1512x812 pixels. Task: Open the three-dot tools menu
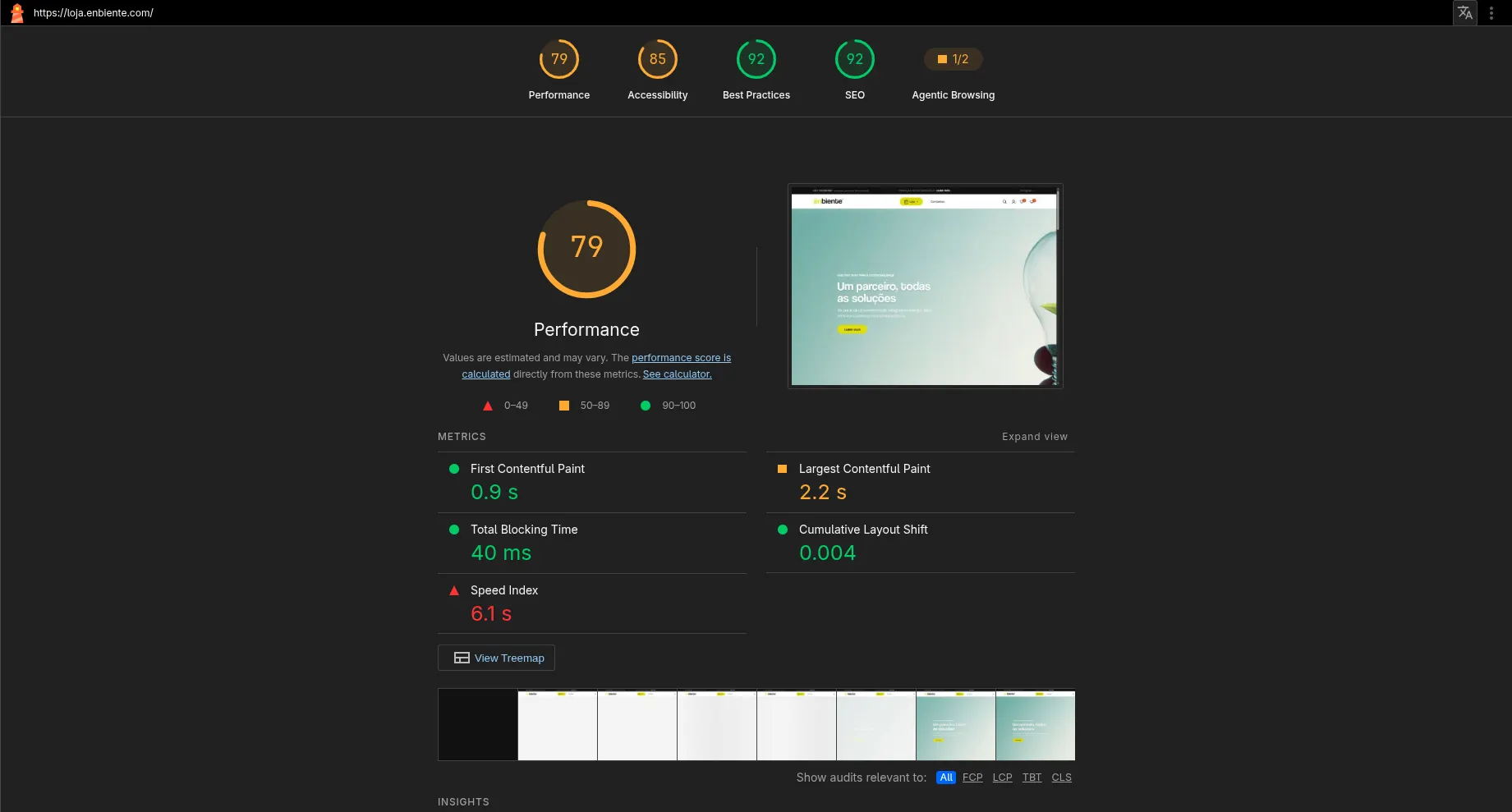click(1491, 13)
